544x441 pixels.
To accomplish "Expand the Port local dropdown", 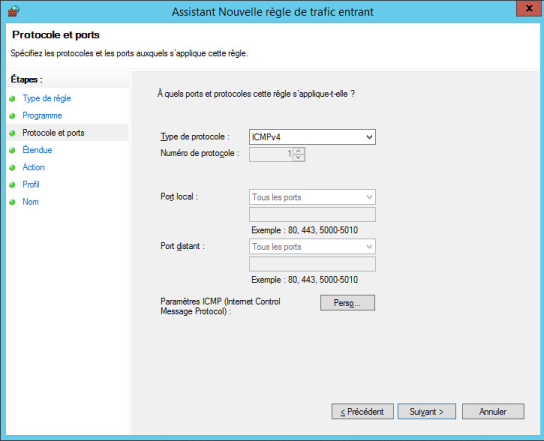I will tap(312, 197).
